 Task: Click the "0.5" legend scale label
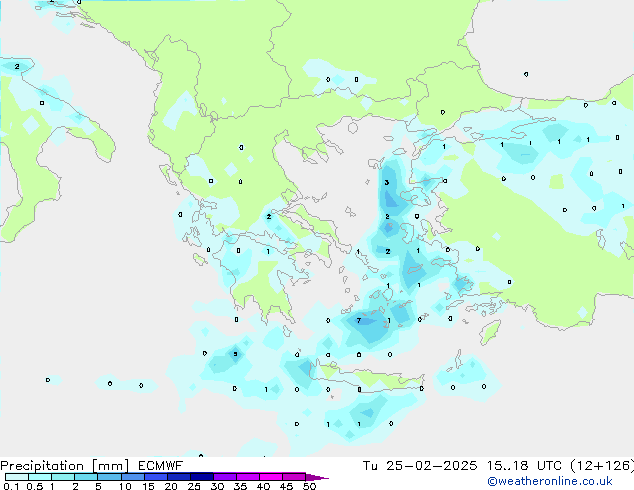[35, 486]
